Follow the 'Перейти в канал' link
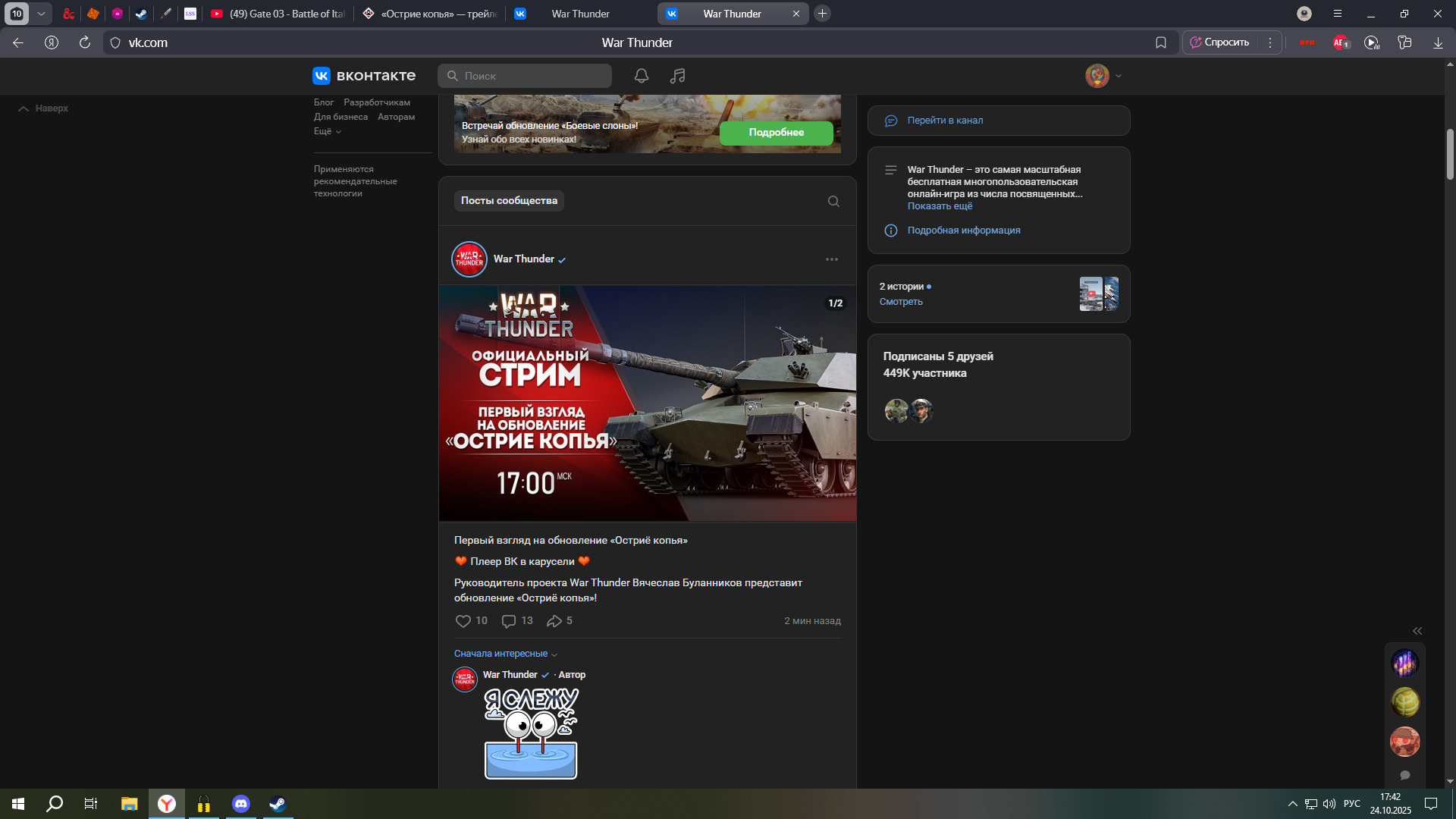 [945, 121]
